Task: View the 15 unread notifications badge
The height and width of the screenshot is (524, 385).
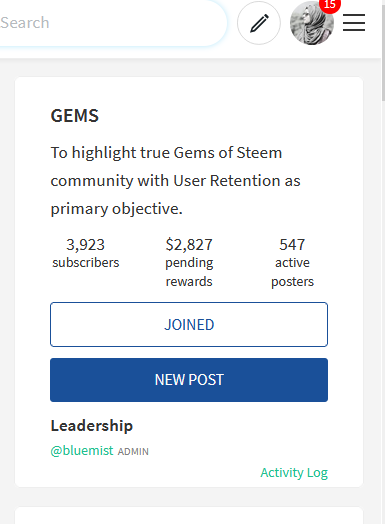Action: pos(330,5)
